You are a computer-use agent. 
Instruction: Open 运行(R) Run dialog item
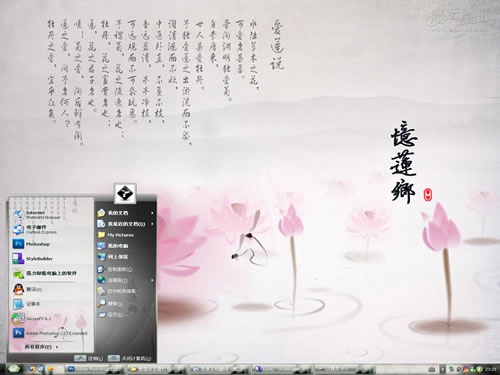pyautogui.click(x=126, y=315)
